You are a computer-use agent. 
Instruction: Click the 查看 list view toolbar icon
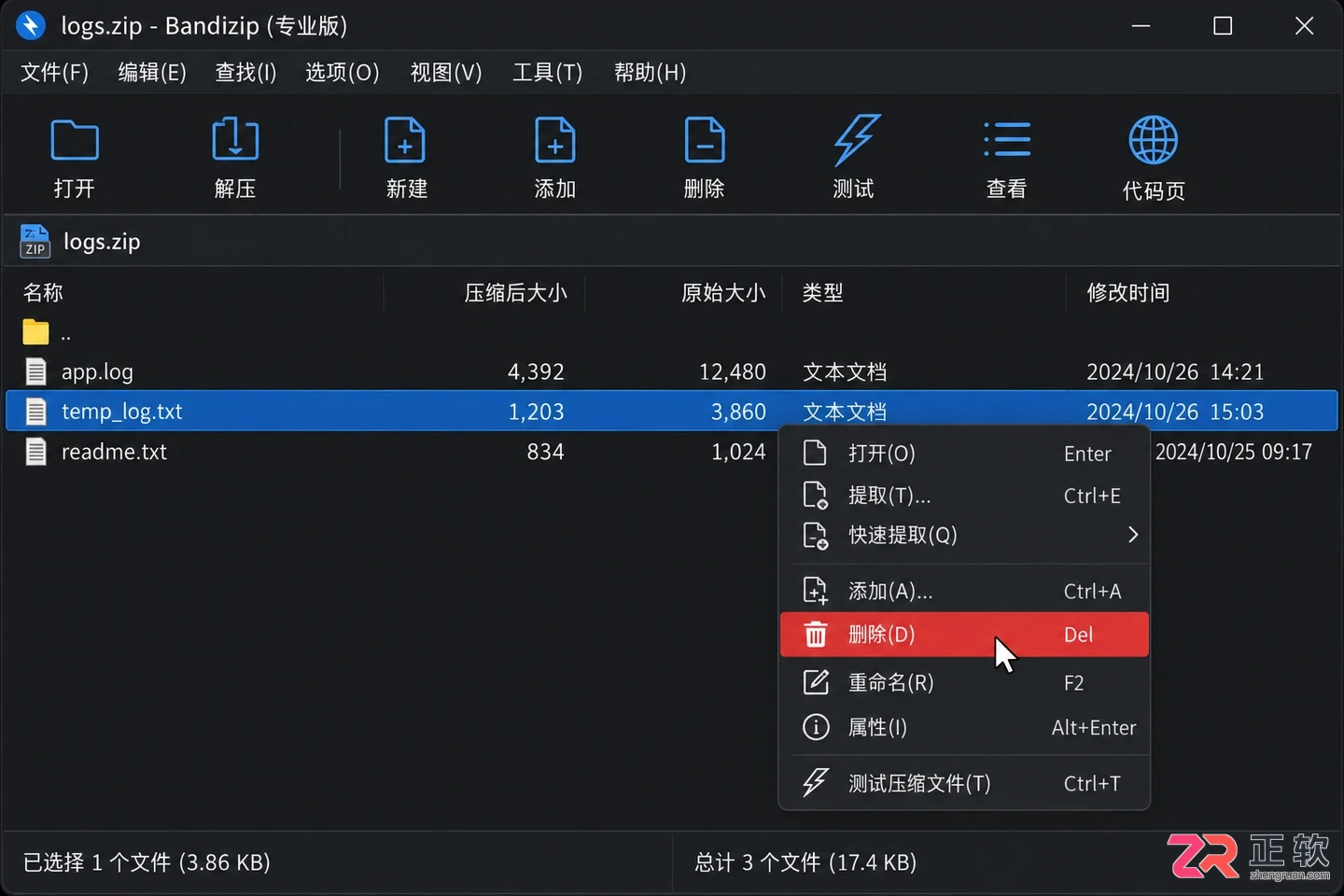pos(1007,140)
